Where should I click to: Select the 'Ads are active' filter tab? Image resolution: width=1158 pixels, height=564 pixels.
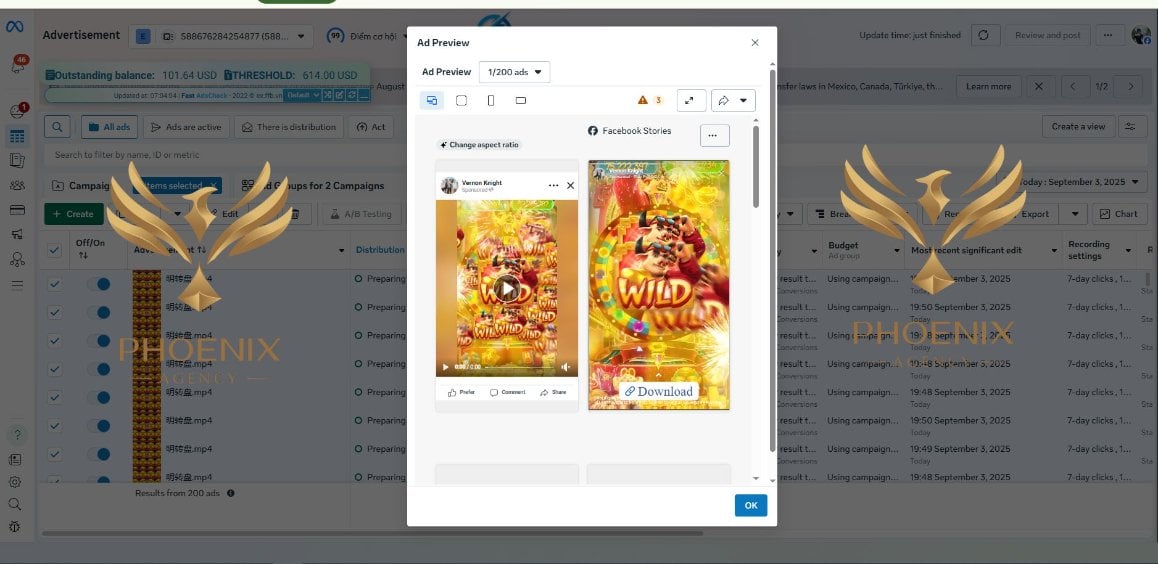point(186,127)
